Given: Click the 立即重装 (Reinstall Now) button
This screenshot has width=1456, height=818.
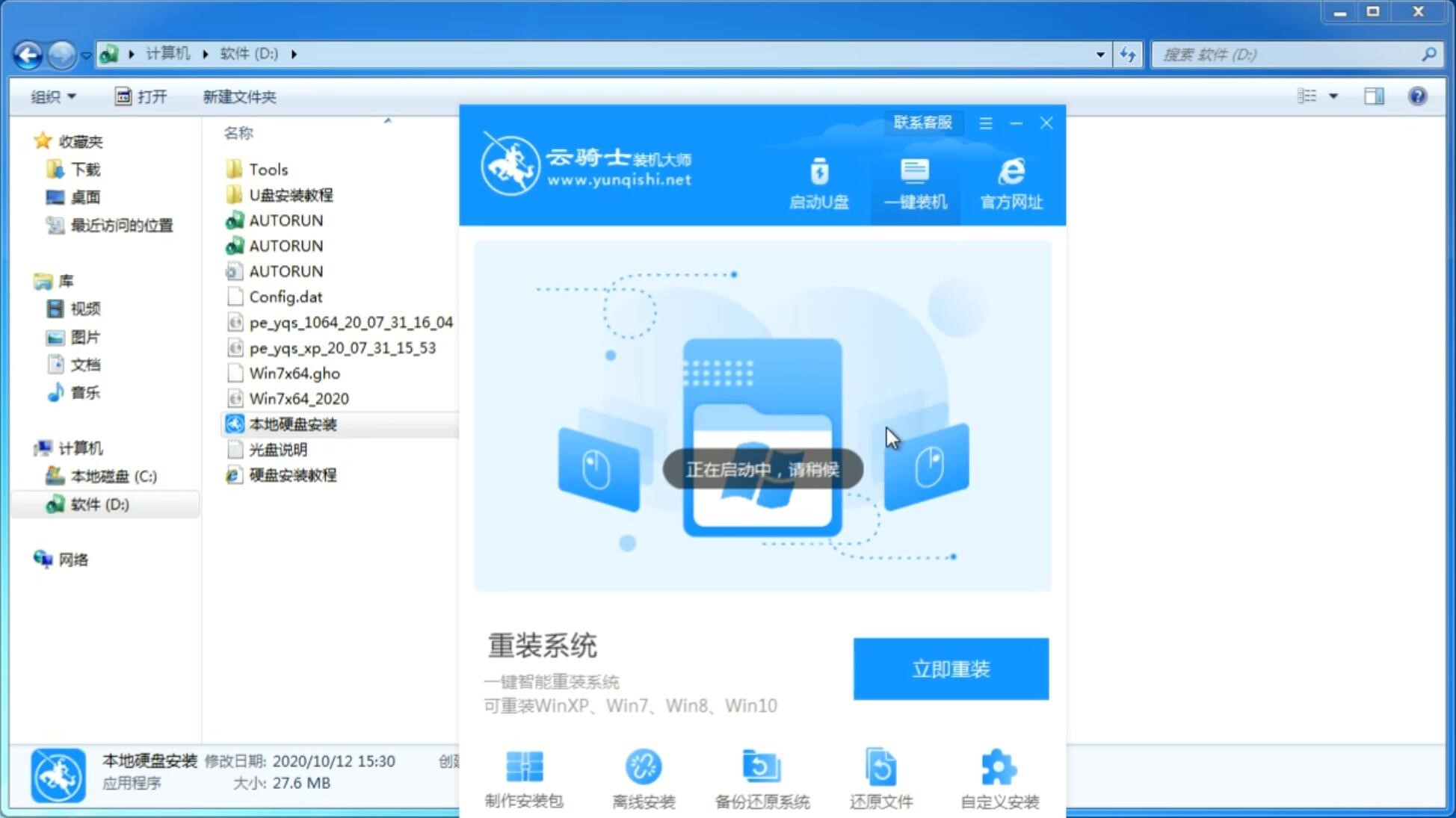Looking at the screenshot, I should coord(951,668).
